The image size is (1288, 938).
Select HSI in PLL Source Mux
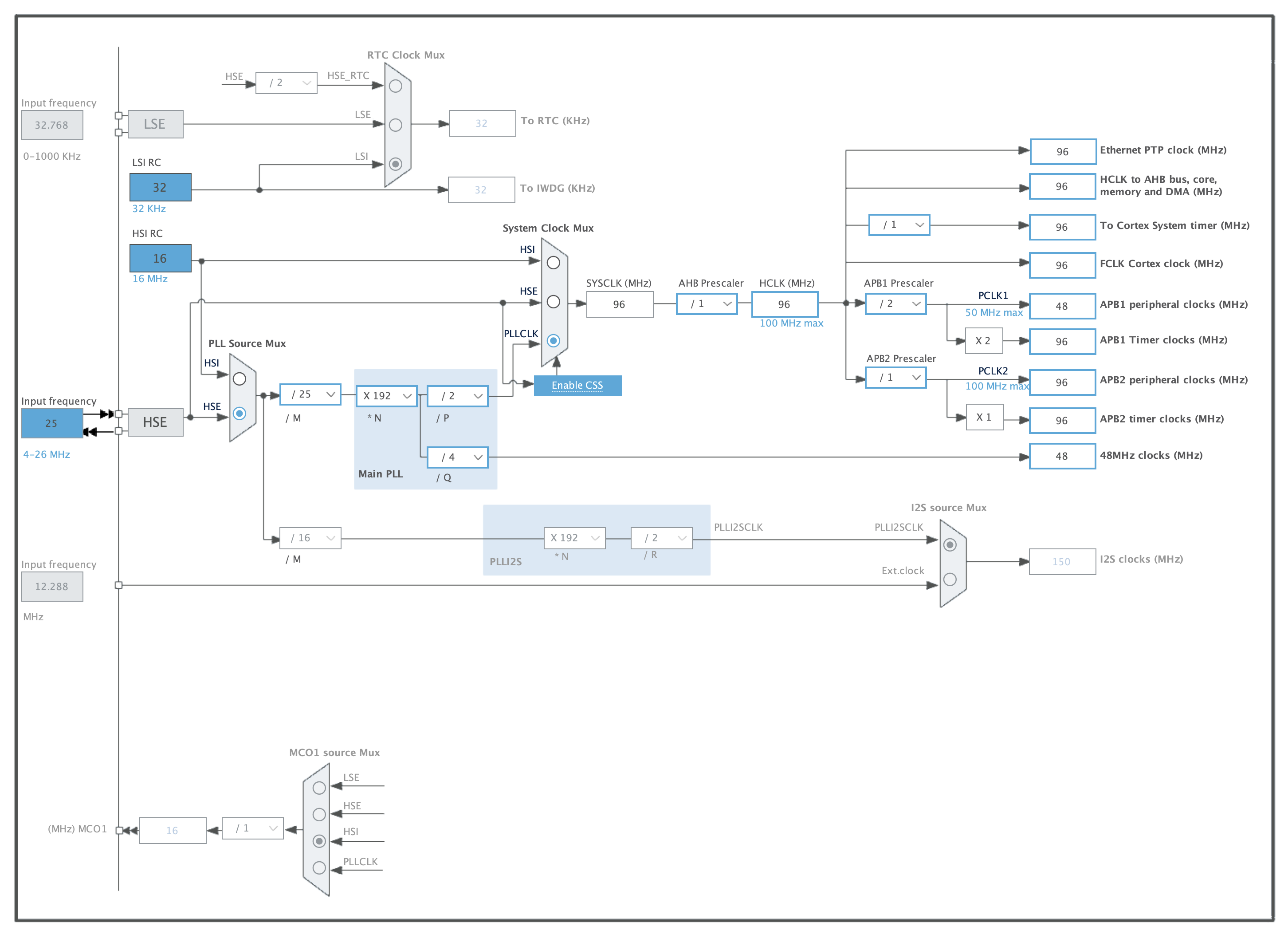pos(240,379)
